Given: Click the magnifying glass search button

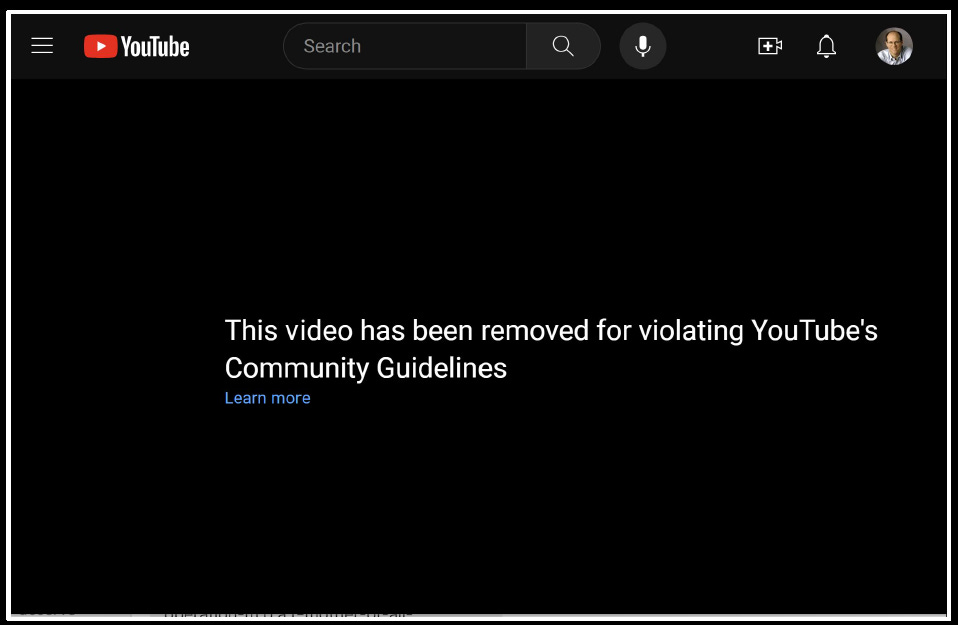Looking at the screenshot, I should 563,46.
